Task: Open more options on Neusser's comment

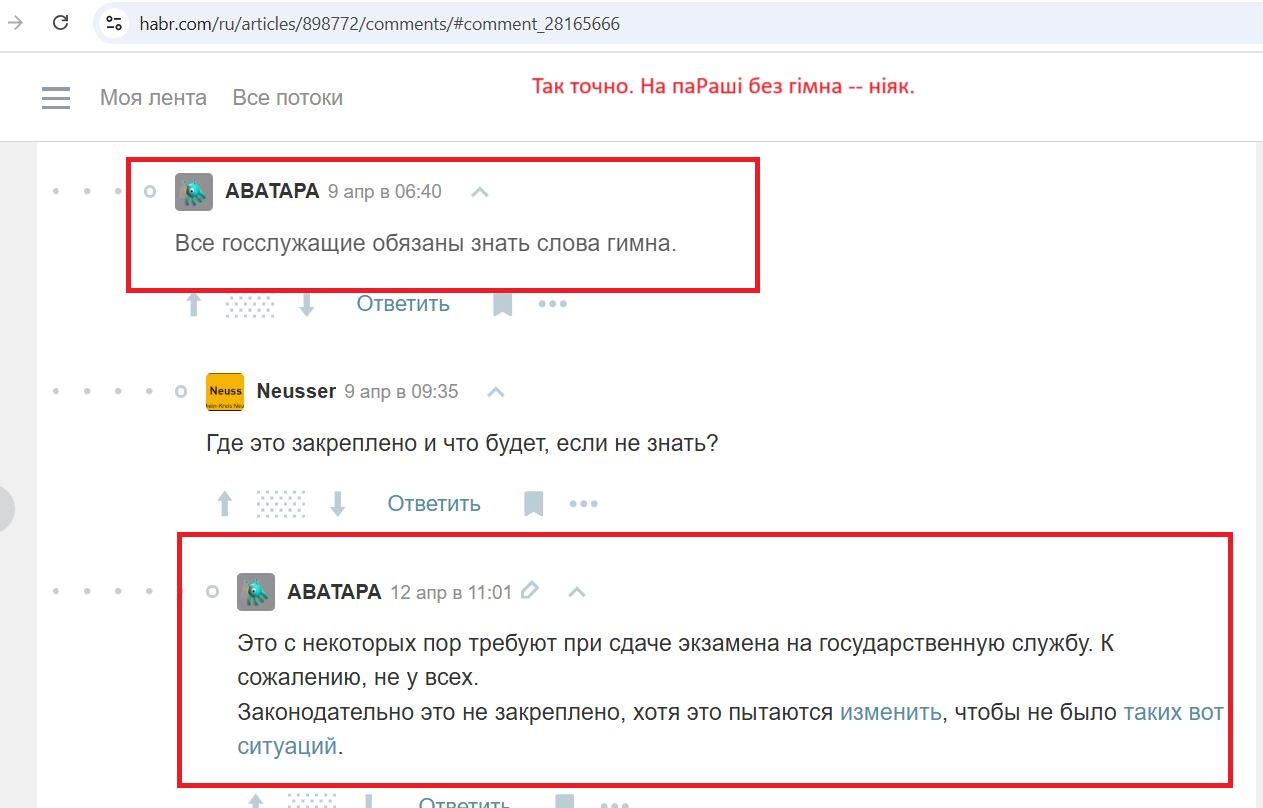Action: tap(584, 504)
